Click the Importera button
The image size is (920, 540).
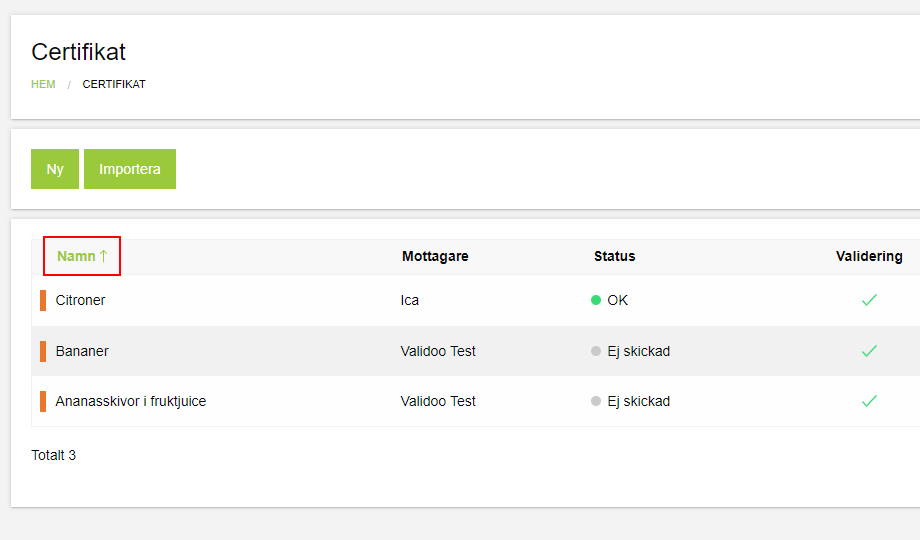coord(130,169)
